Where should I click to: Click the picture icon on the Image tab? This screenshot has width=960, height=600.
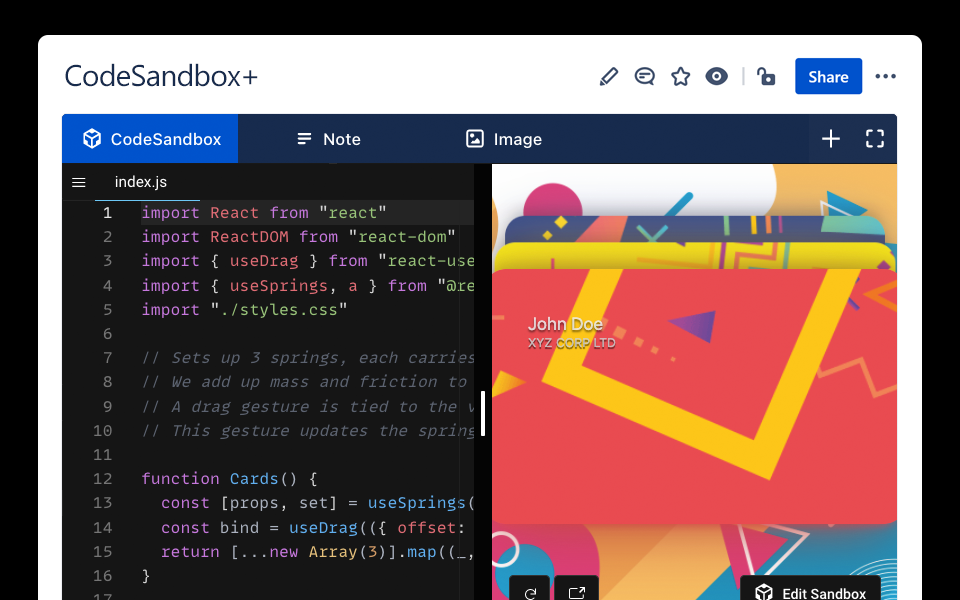(x=474, y=139)
